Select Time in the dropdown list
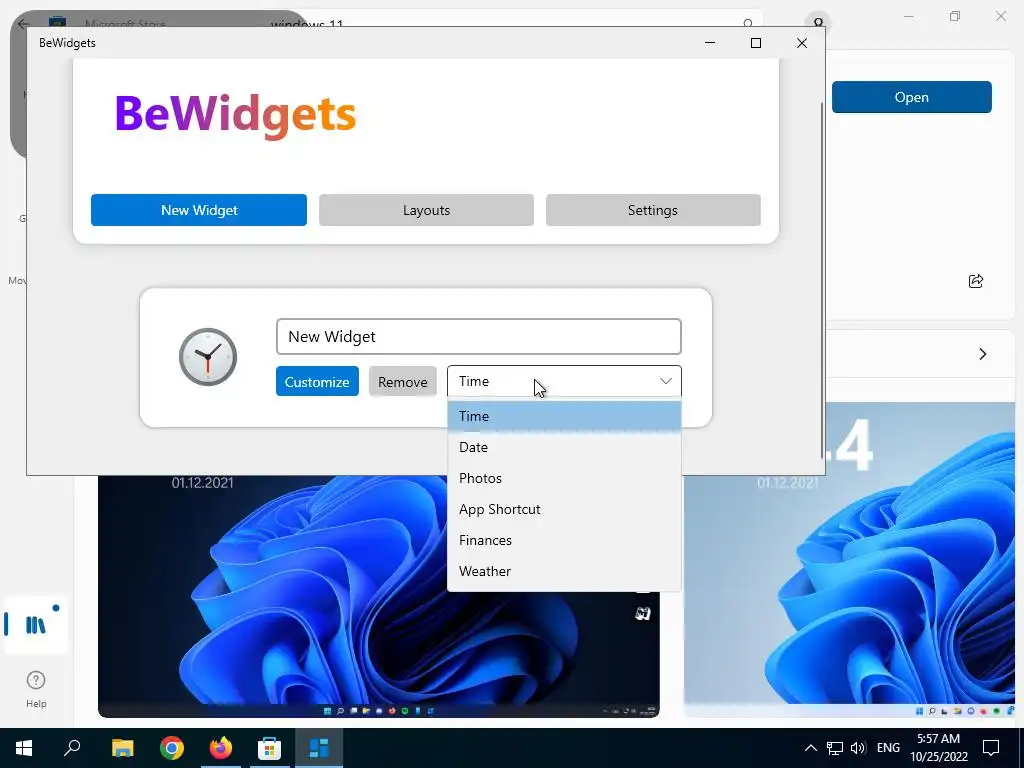This screenshot has height=768, width=1024. click(564, 416)
